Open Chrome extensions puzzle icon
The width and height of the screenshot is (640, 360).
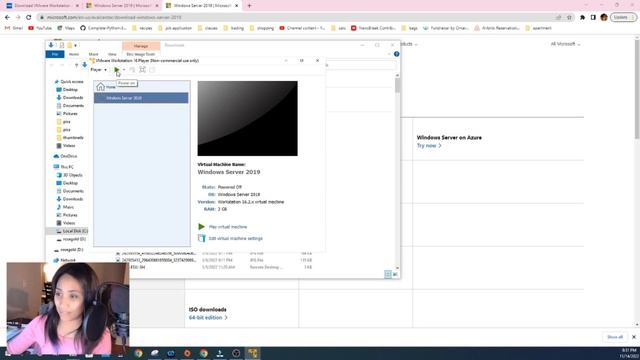(x=582, y=18)
